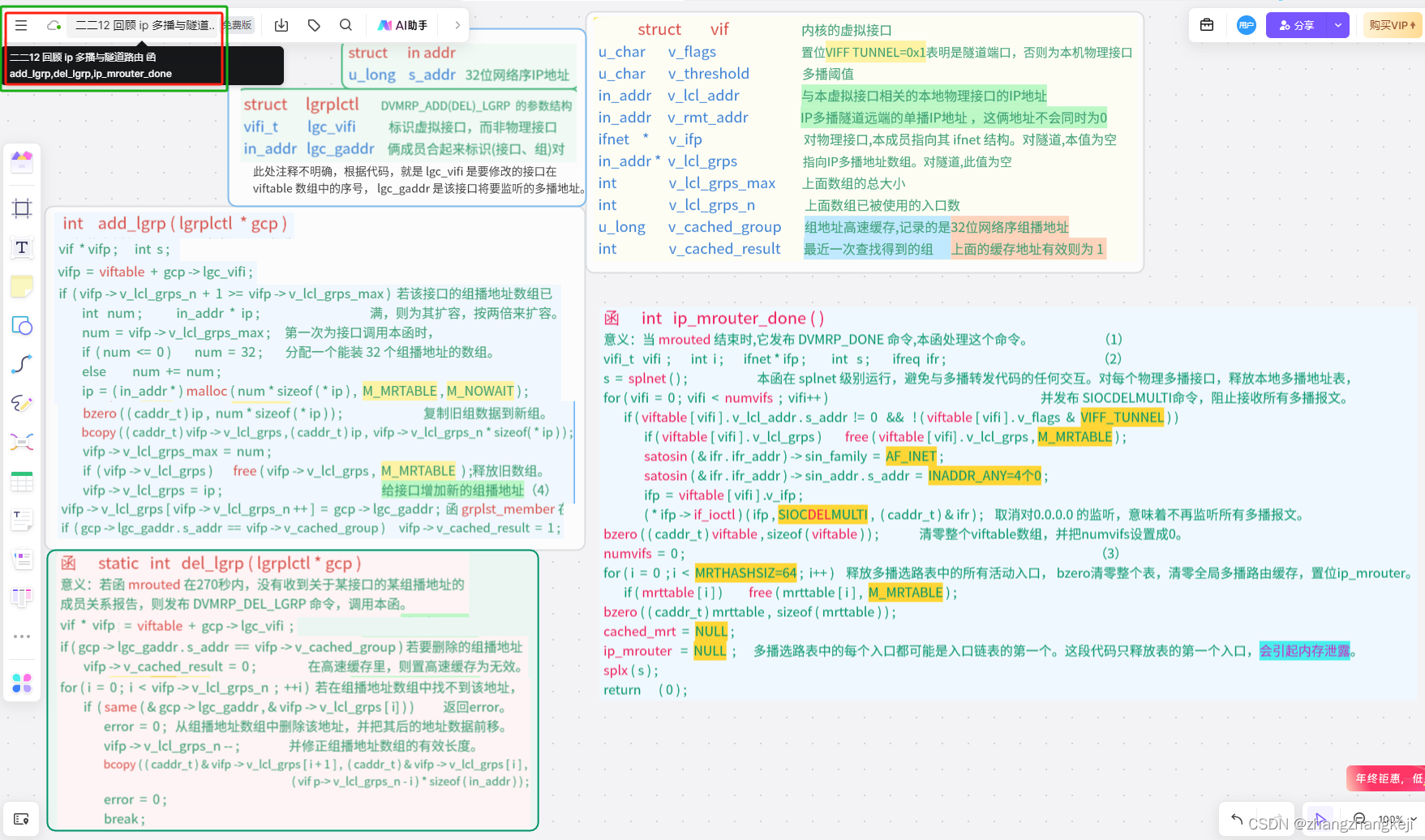This screenshot has width=1425, height=840.
Task: Click the 给接口增加新的组播地址 highlighted comment
Action: (x=453, y=490)
